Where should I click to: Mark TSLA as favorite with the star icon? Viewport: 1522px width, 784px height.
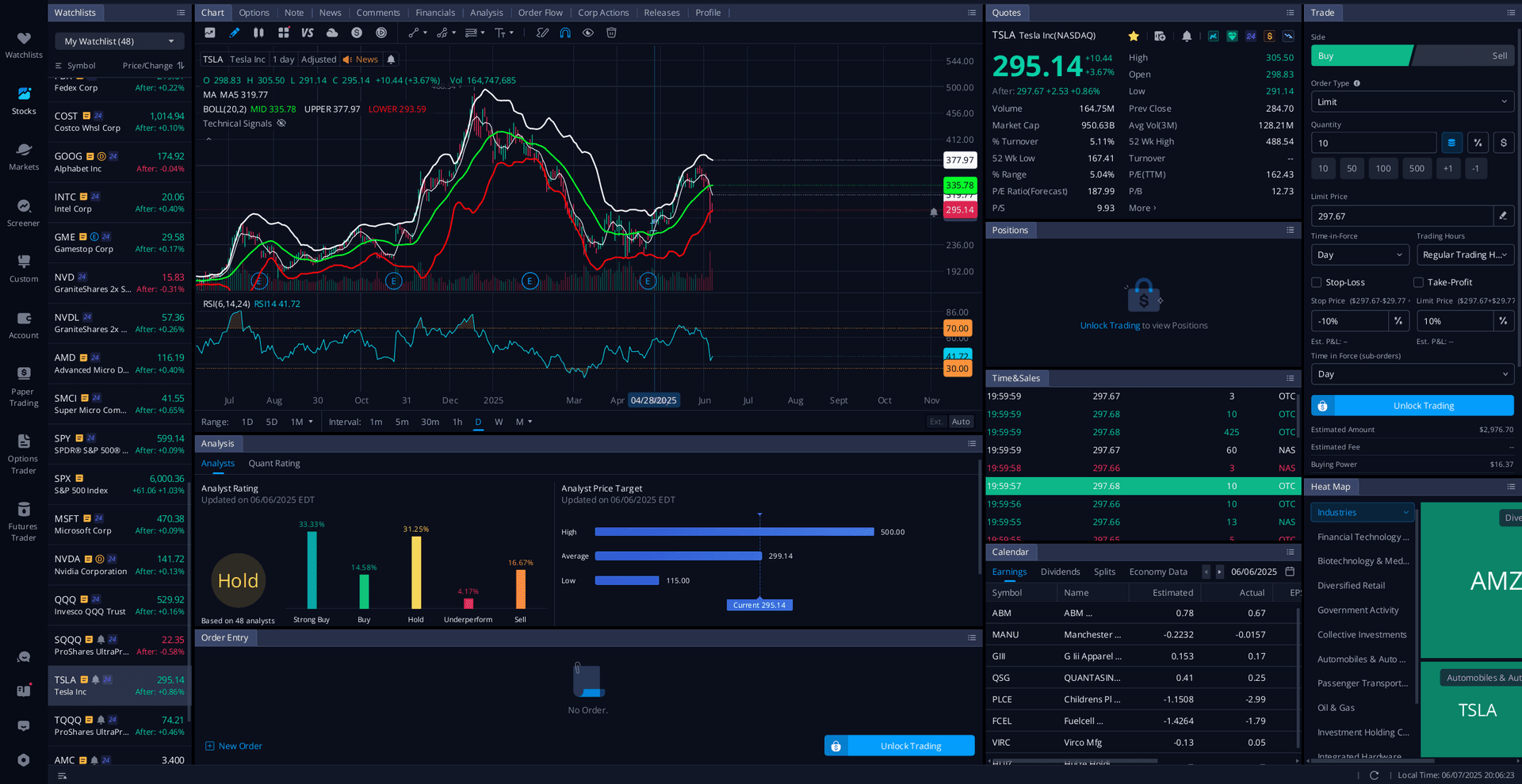pos(1133,36)
